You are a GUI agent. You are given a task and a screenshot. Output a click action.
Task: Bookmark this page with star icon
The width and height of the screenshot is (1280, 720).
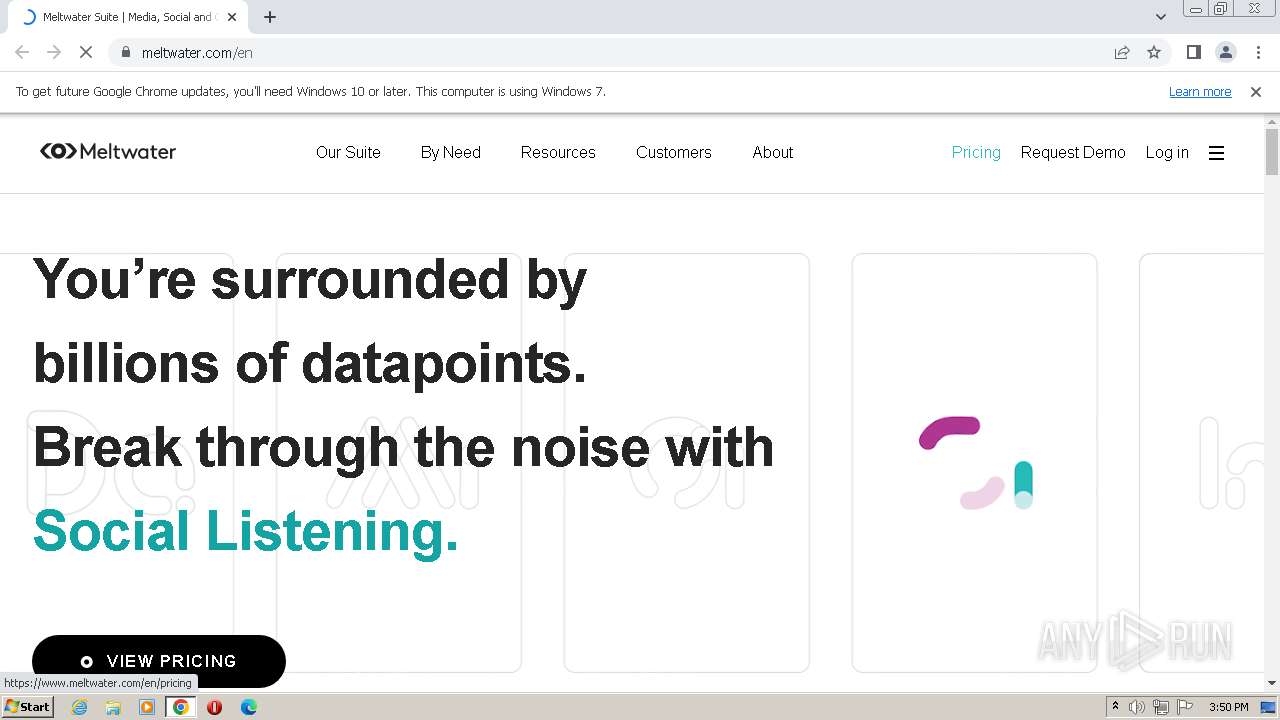(1154, 52)
